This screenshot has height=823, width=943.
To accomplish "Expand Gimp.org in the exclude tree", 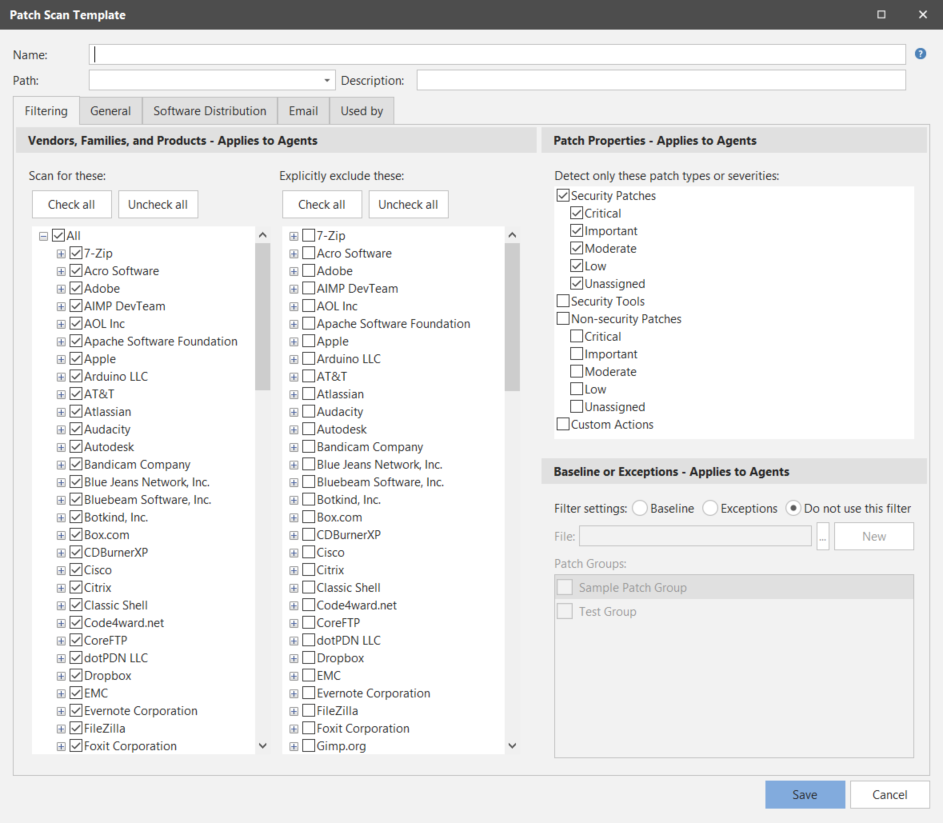I will point(293,747).
